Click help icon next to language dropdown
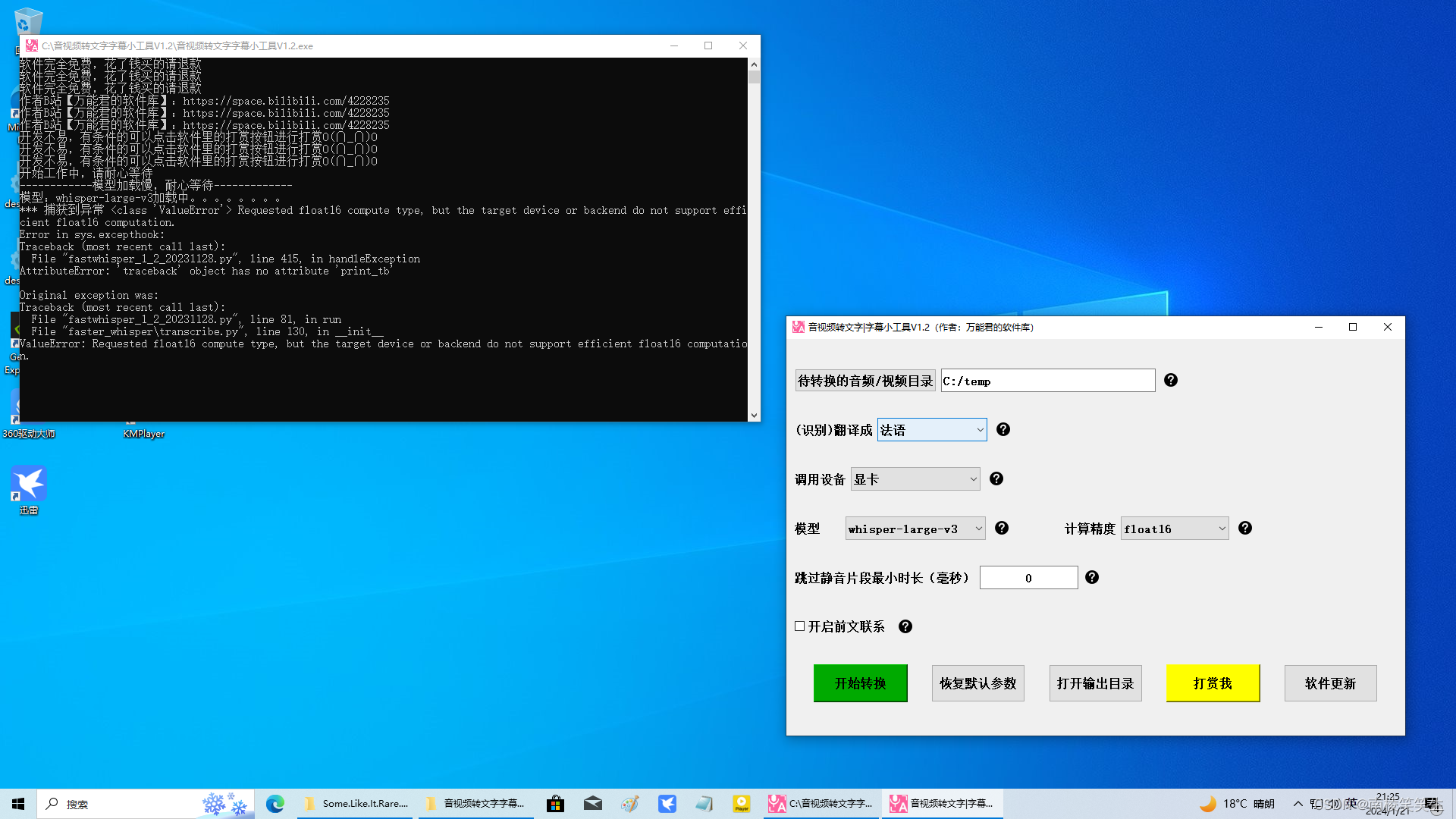This screenshot has height=819, width=1456. click(1003, 429)
